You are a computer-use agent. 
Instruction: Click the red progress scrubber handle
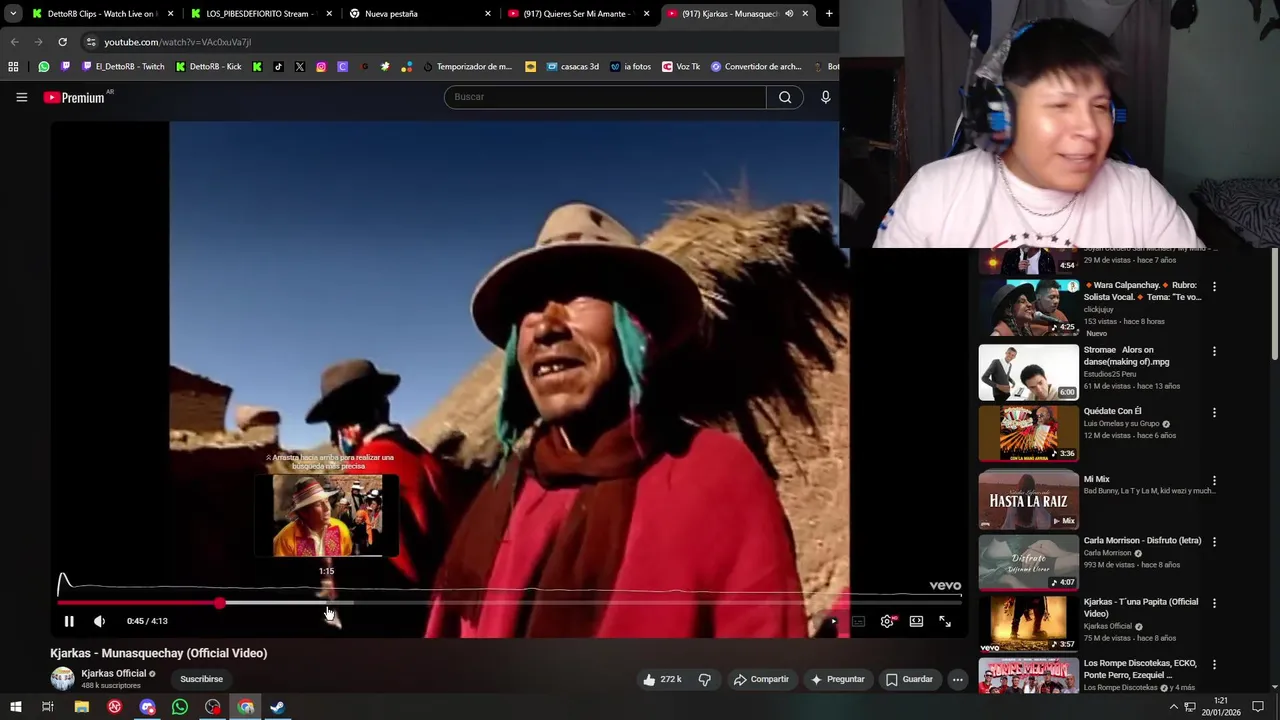point(219,603)
